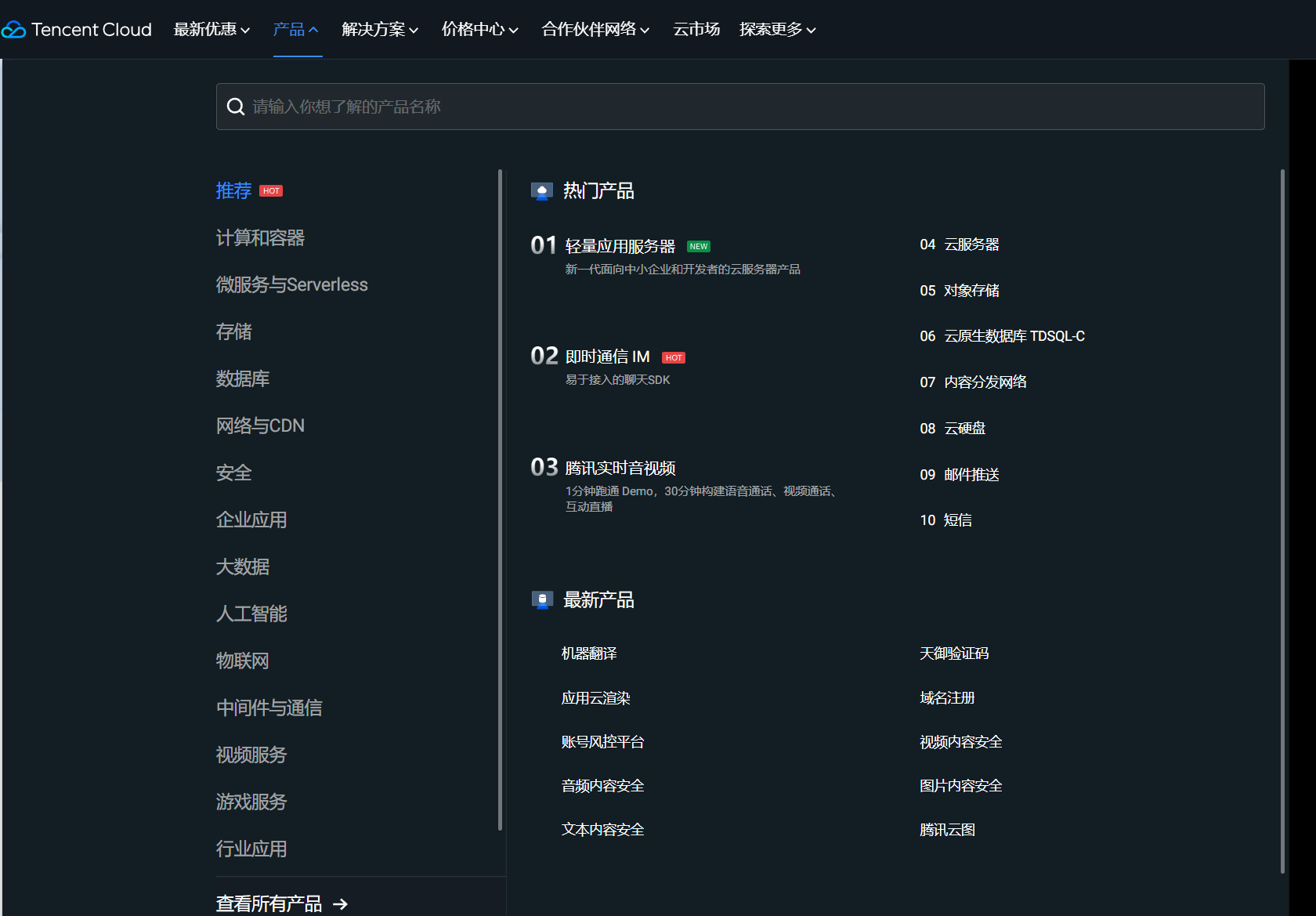Click the product panel scrollbar
Image resolution: width=1316 pixels, height=916 pixels.
pyautogui.click(x=1282, y=521)
